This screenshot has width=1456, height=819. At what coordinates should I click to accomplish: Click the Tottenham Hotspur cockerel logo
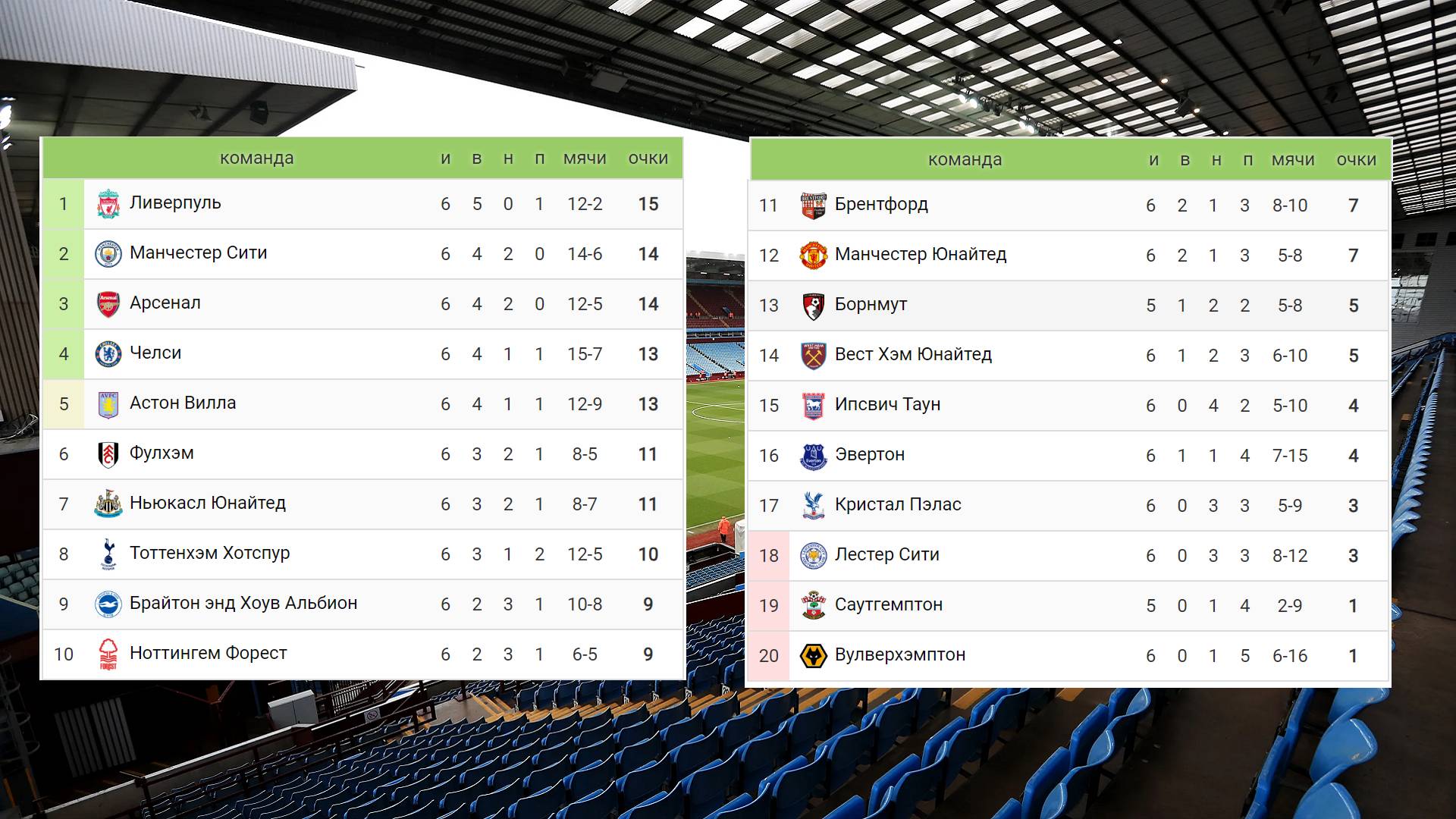[x=108, y=554]
